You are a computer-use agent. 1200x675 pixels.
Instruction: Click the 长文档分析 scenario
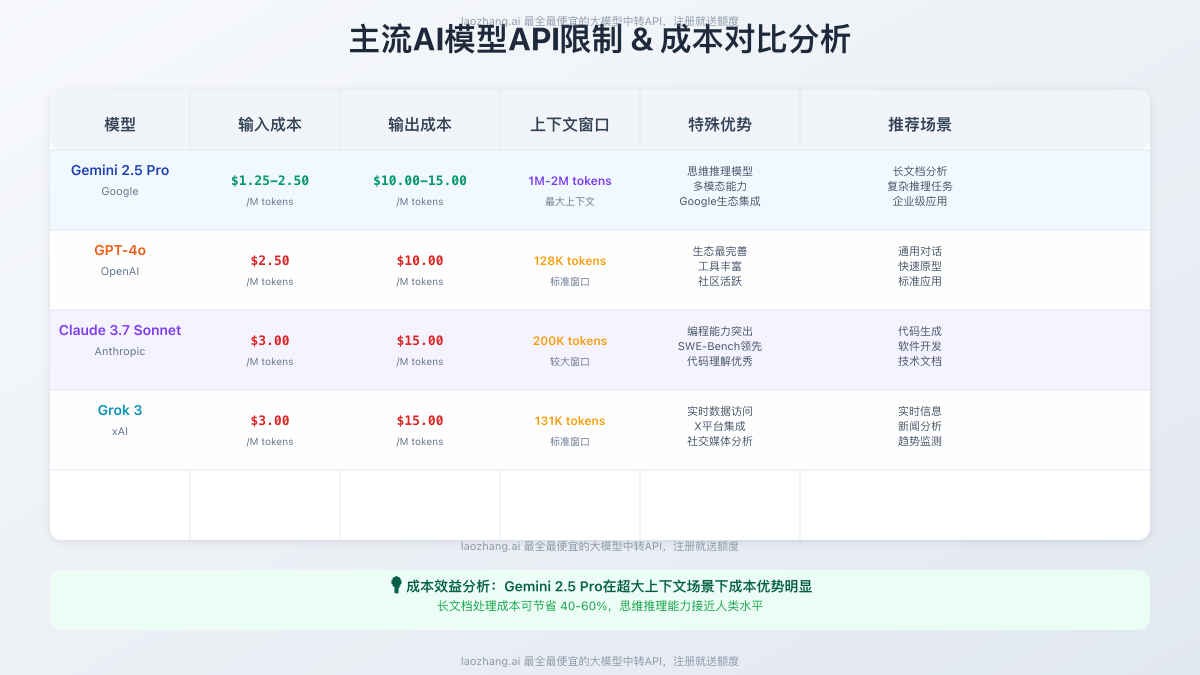(920, 171)
